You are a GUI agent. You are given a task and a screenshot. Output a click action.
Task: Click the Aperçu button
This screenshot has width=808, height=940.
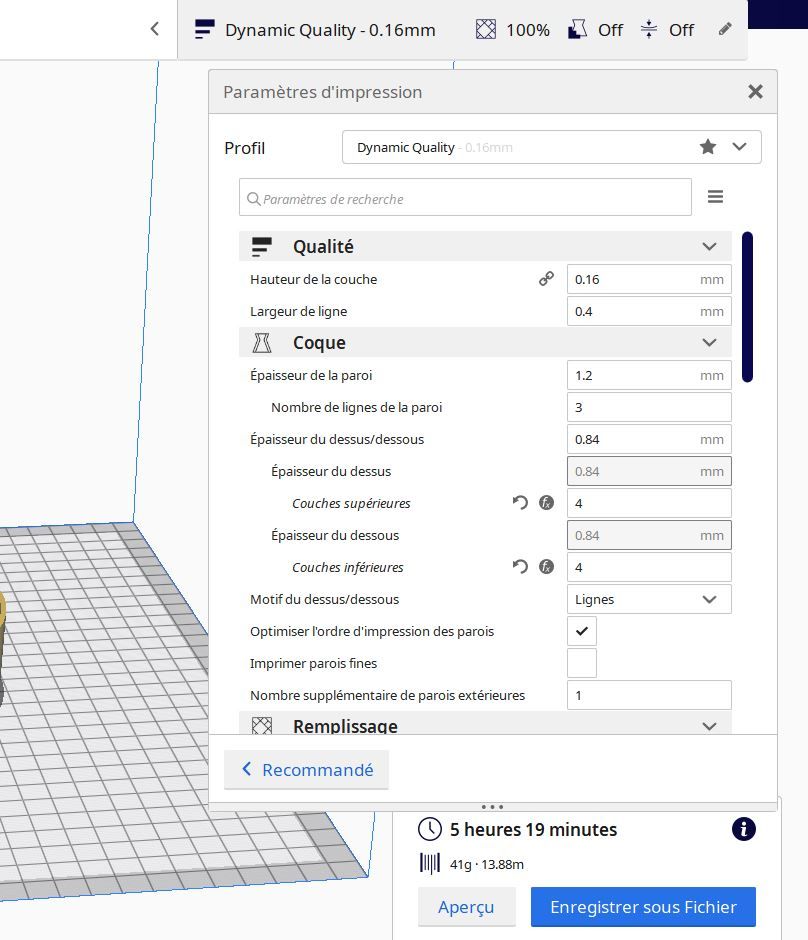click(x=466, y=907)
